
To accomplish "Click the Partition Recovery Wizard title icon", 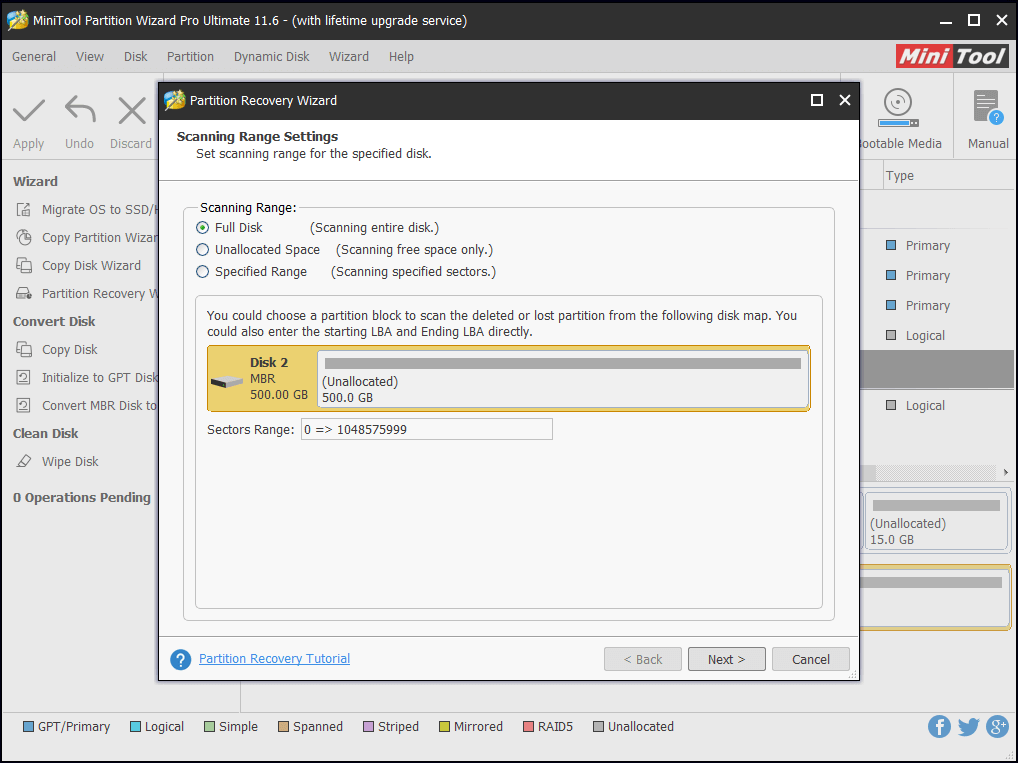I will (175, 100).
